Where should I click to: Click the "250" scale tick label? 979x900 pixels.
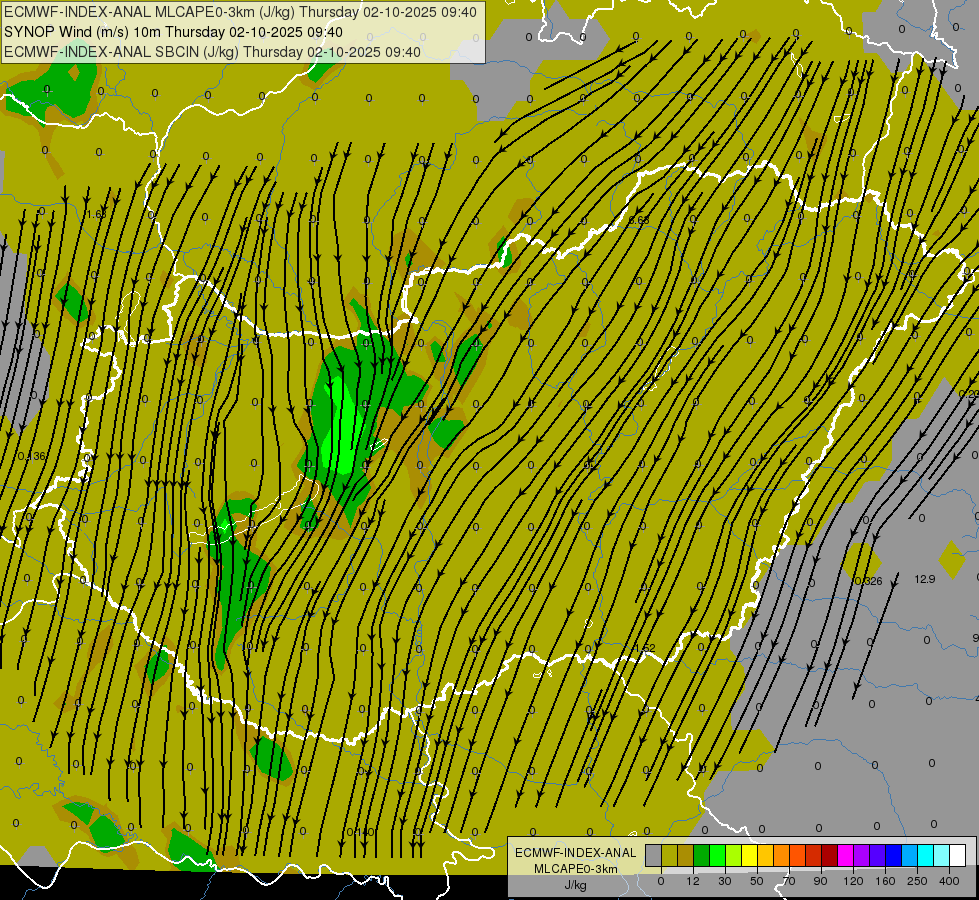coord(917,881)
